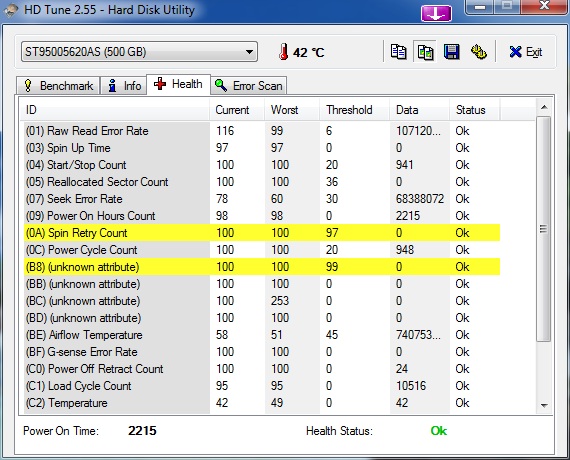Select the (C2) Temperature row
The image size is (570, 460).
(x=262, y=403)
